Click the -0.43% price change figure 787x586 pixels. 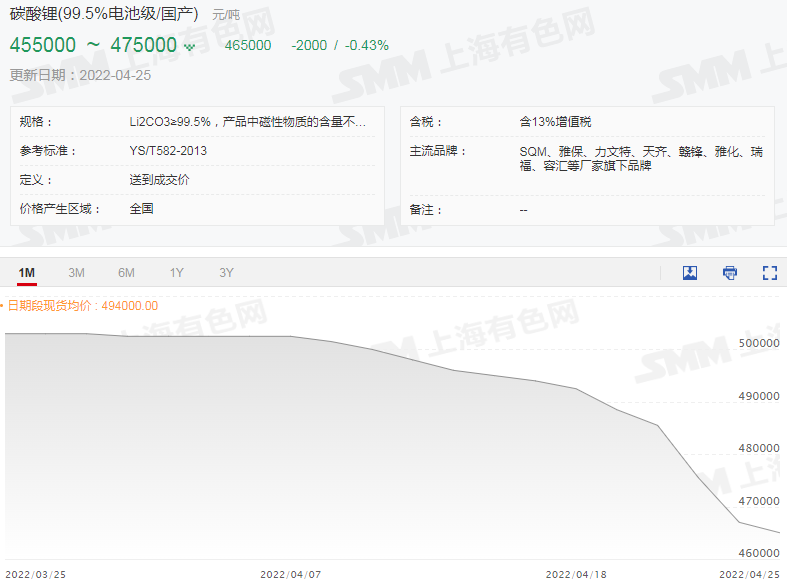tap(367, 46)
